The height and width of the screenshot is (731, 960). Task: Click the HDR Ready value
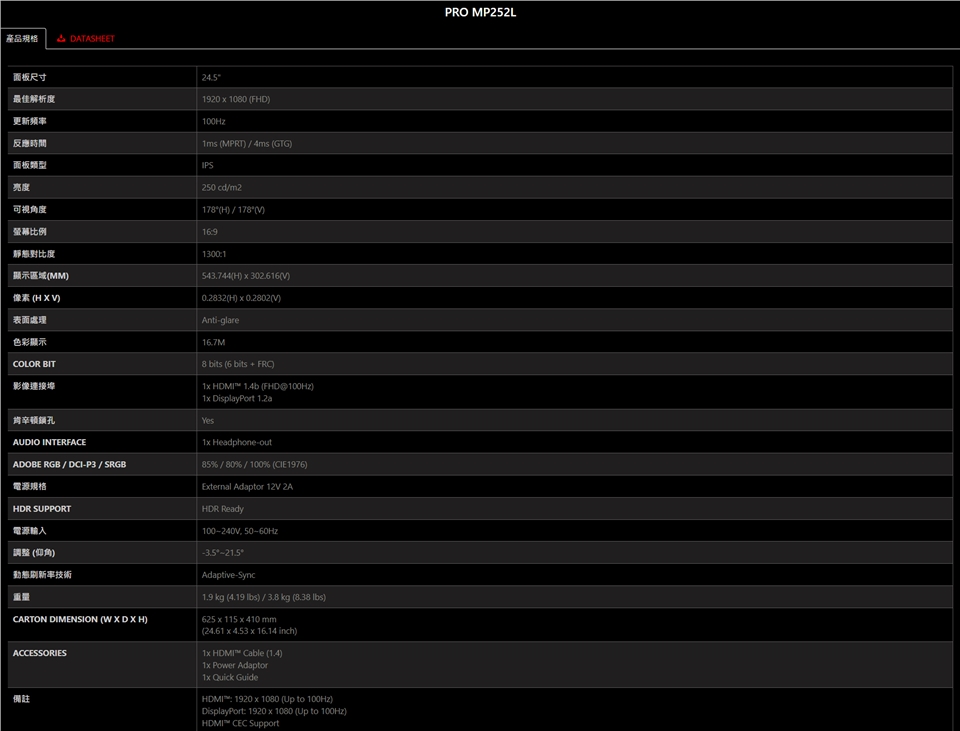click(223, 508)
